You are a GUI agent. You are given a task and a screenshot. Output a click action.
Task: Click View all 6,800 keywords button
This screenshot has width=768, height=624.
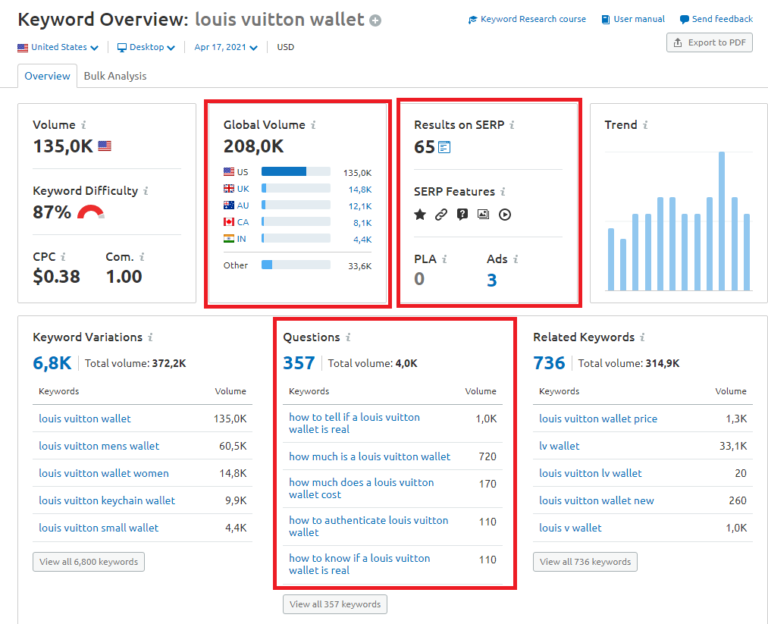(89, 562)
